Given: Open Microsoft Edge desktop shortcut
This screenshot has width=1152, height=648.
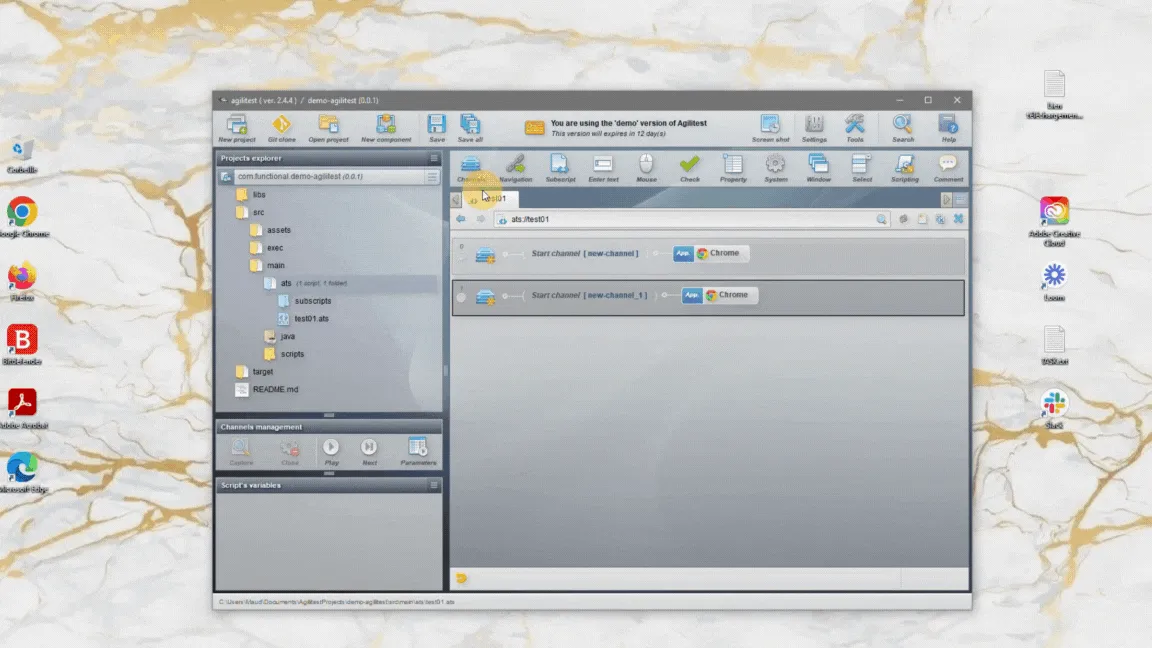Looking at the screenshot, I should [x=23, y=472].
